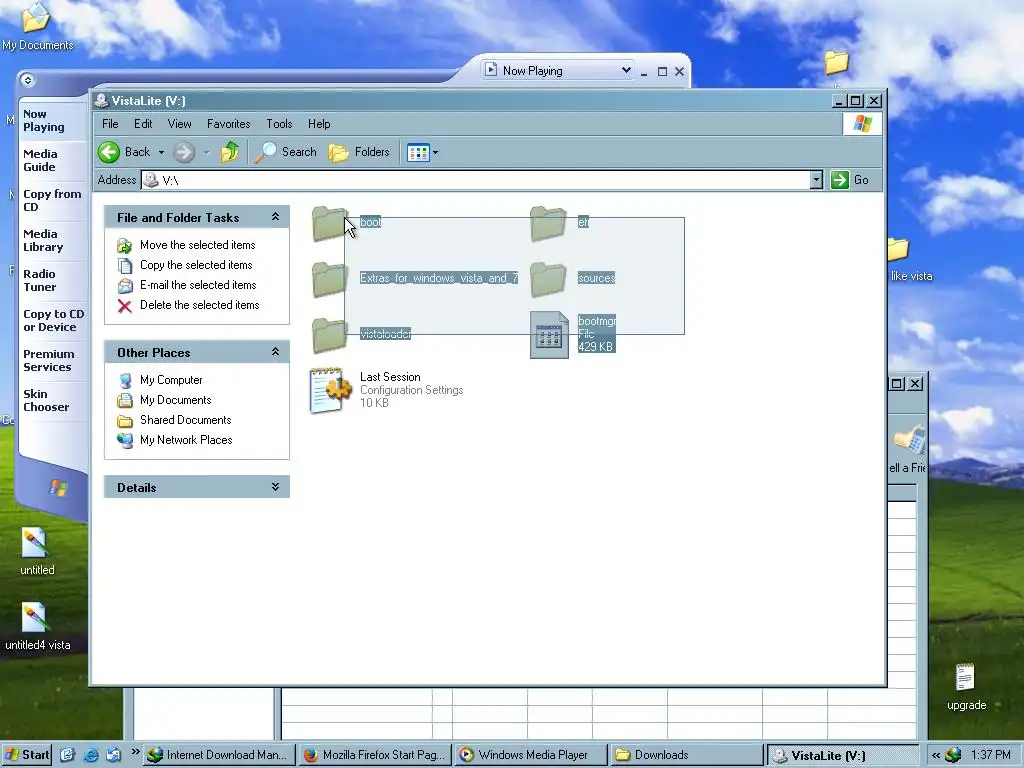This screenshot has height=768, width=1024.
Task: Switch to Windows Media Player taskbar button
Action: click(530, 755)
